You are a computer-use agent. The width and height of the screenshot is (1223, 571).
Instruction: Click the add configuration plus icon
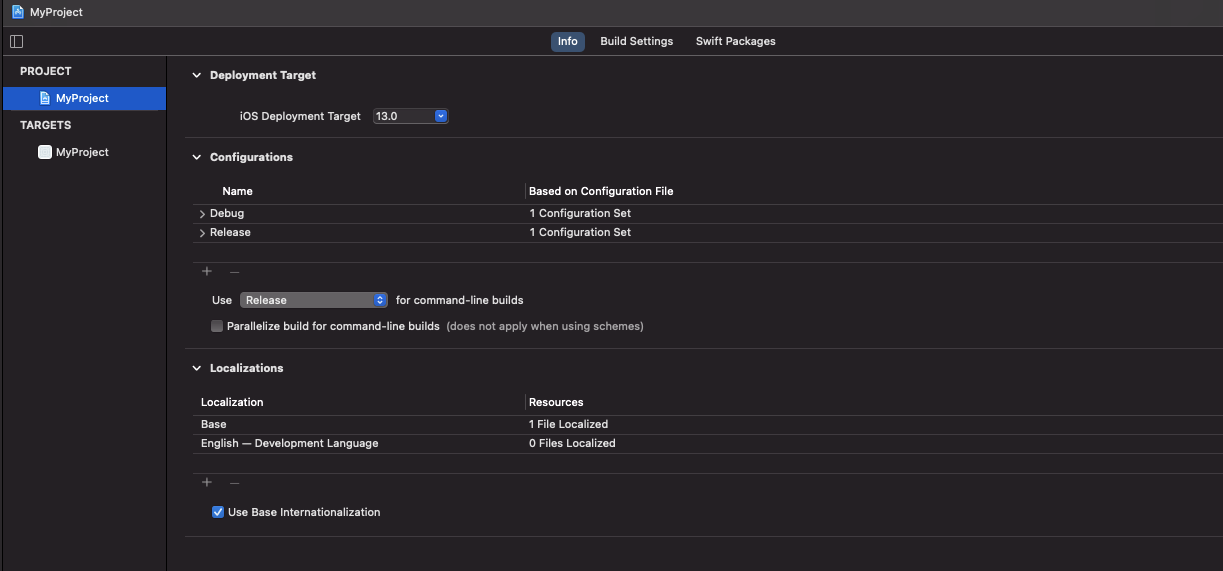207,271
